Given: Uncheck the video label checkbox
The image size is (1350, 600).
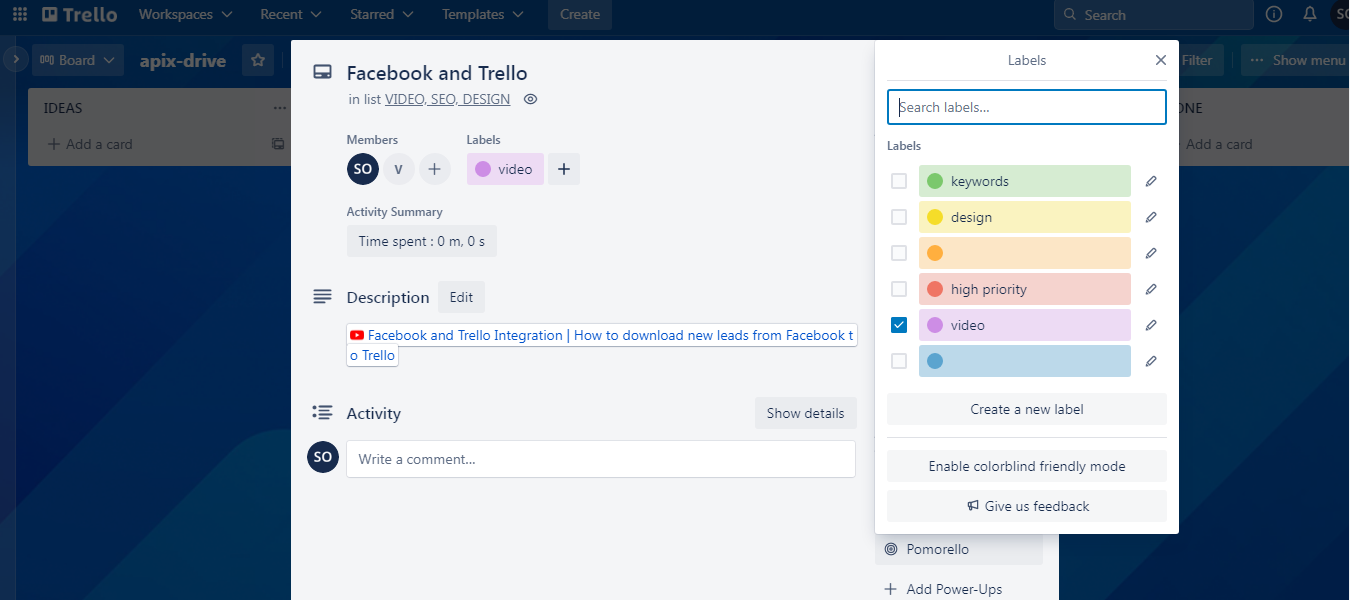Looking at the screenshot, I should (898, 324).
